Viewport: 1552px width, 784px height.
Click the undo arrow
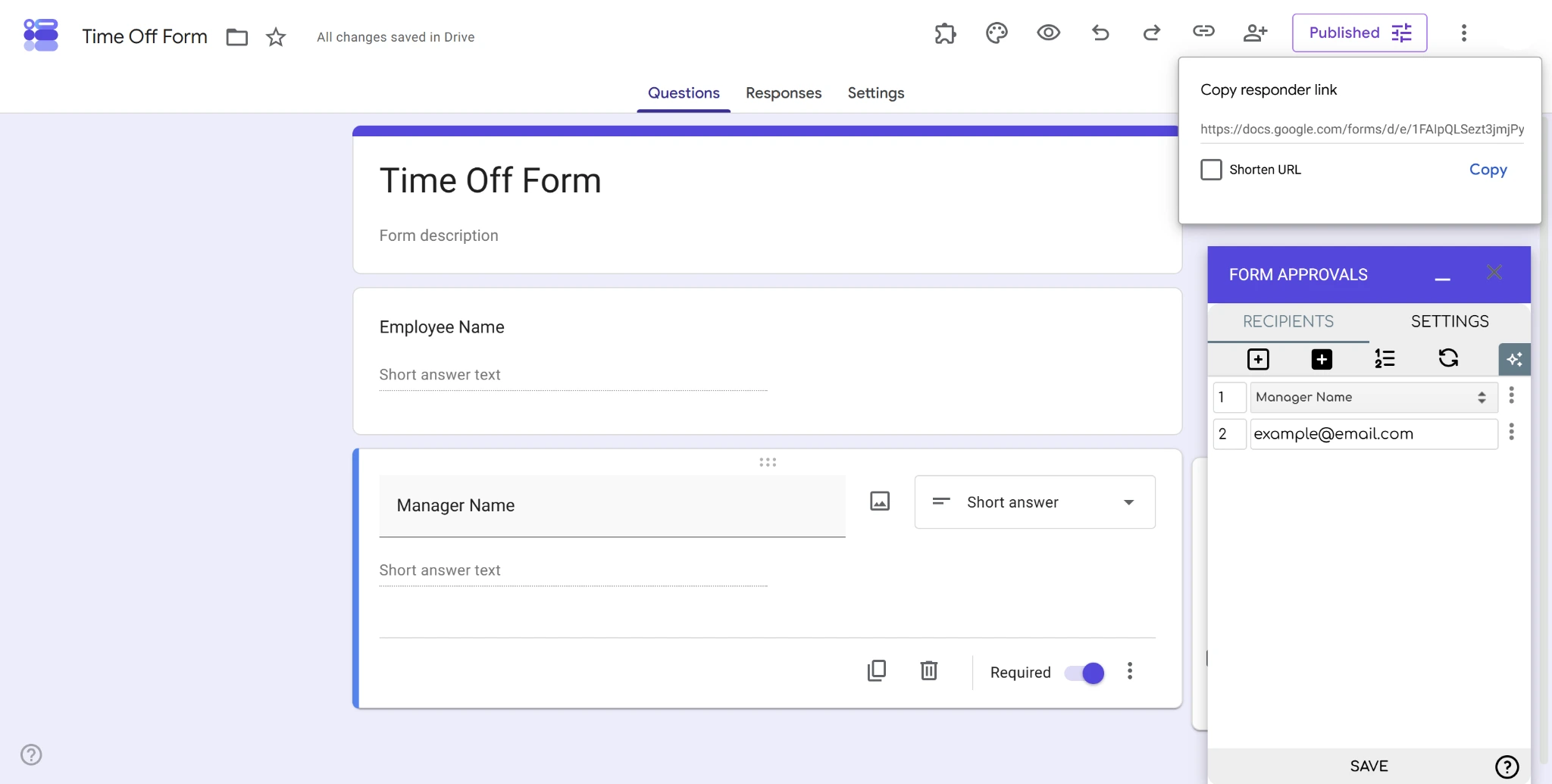click(x=1100, y=33)
